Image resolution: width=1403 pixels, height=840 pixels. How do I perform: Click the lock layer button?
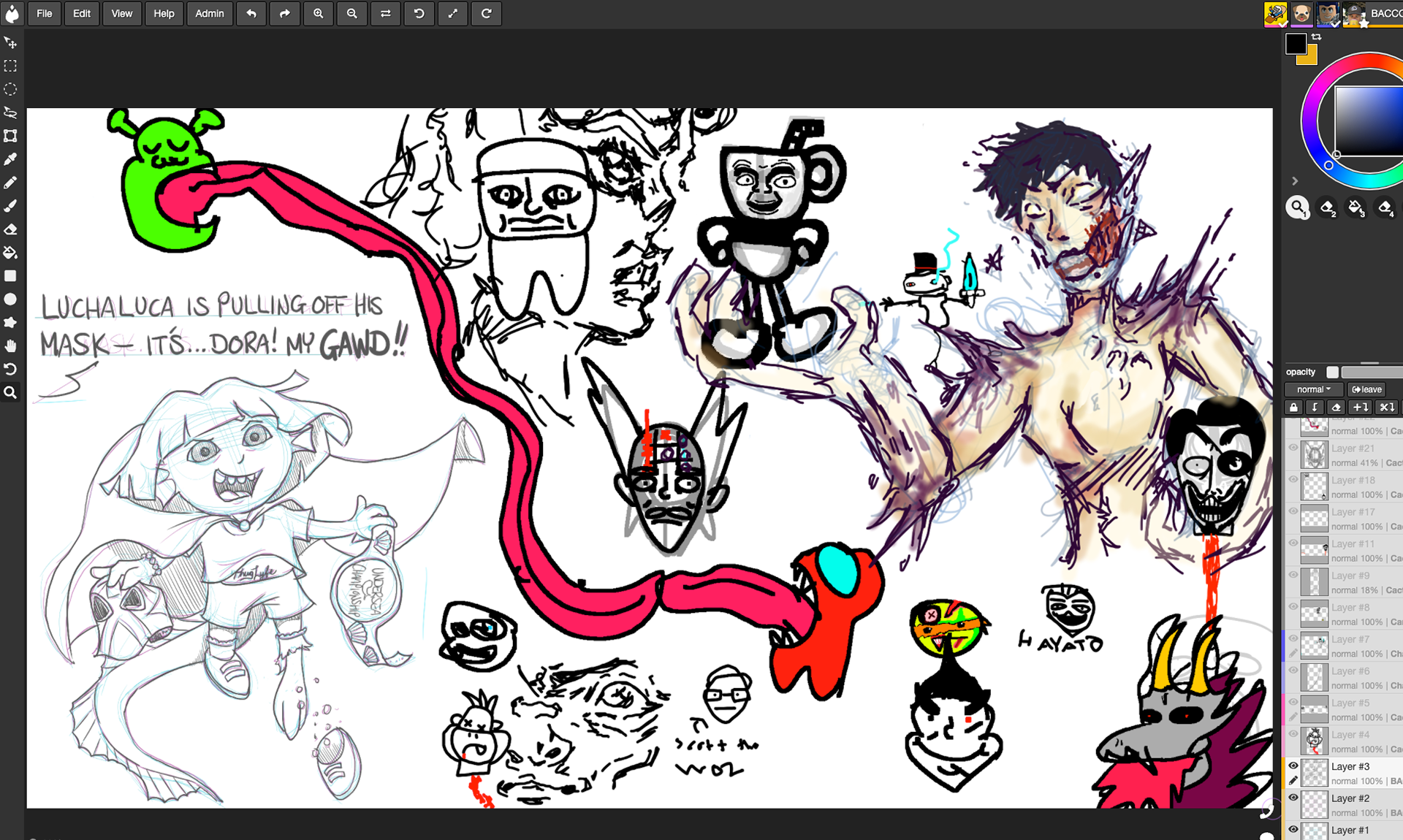[1294, 408]
